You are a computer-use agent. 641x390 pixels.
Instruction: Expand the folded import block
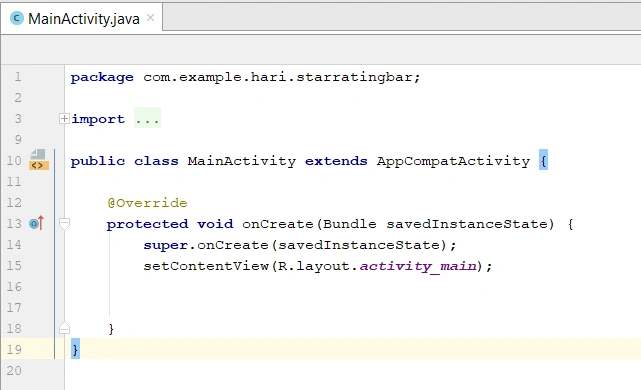pos(64,119)
